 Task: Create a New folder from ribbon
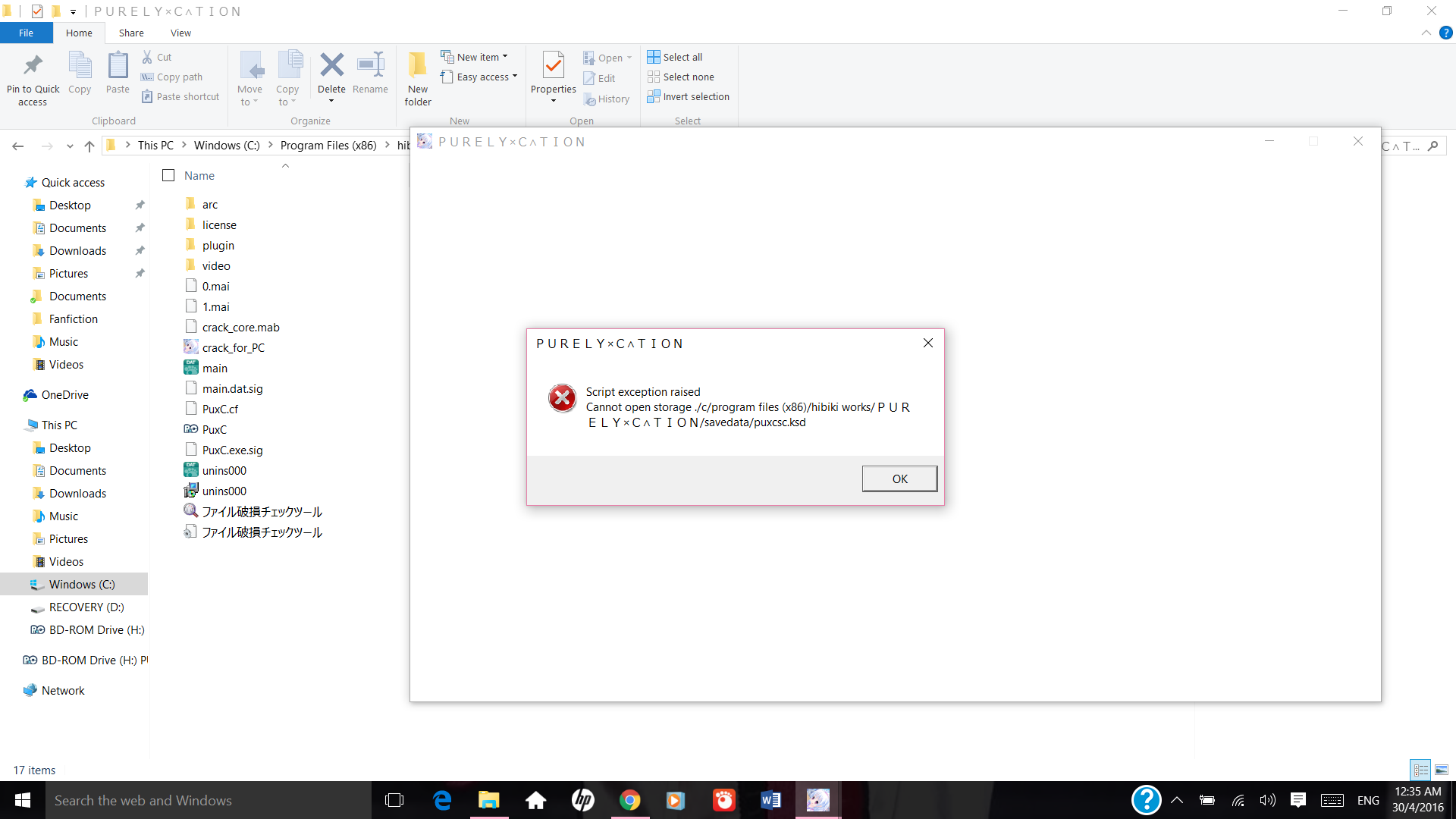tap(418, 80)
